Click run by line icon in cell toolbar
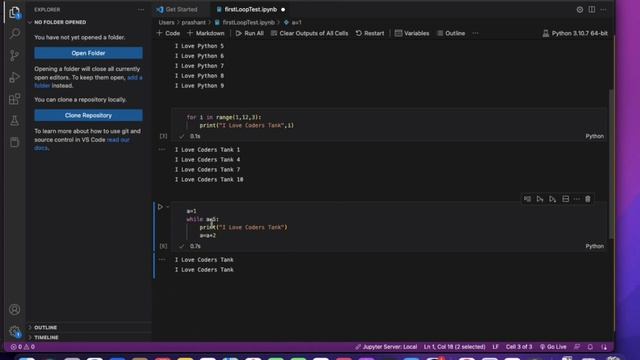The width and height of the screenshot is (640, 360). (527, 199)
